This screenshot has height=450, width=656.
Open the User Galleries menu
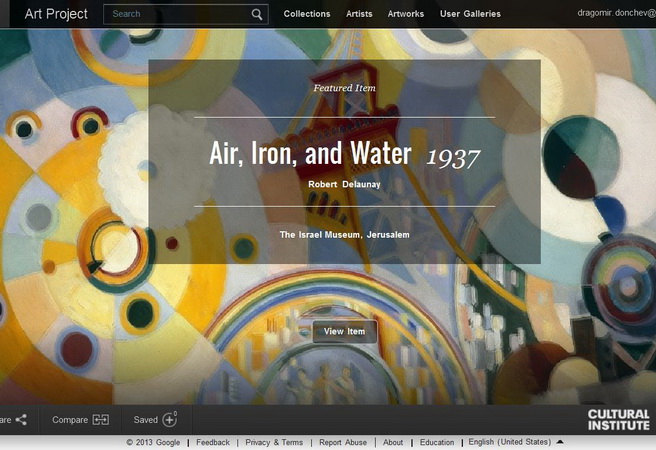pyautogui.click(x=470, y=14)
